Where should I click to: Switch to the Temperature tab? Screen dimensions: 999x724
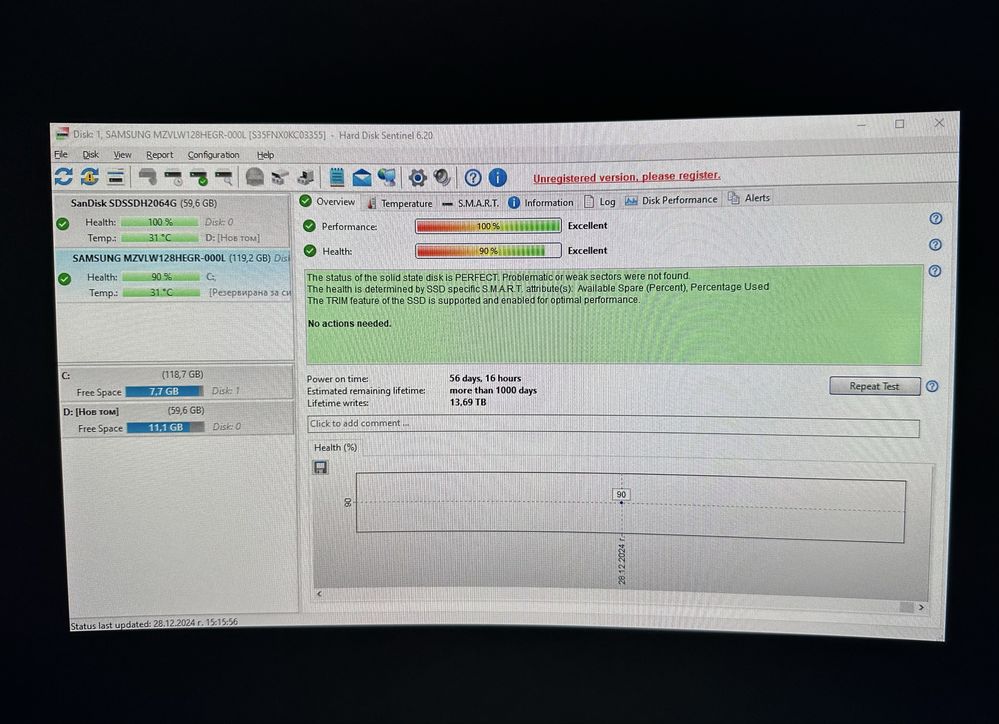click(x=399, y=203)
